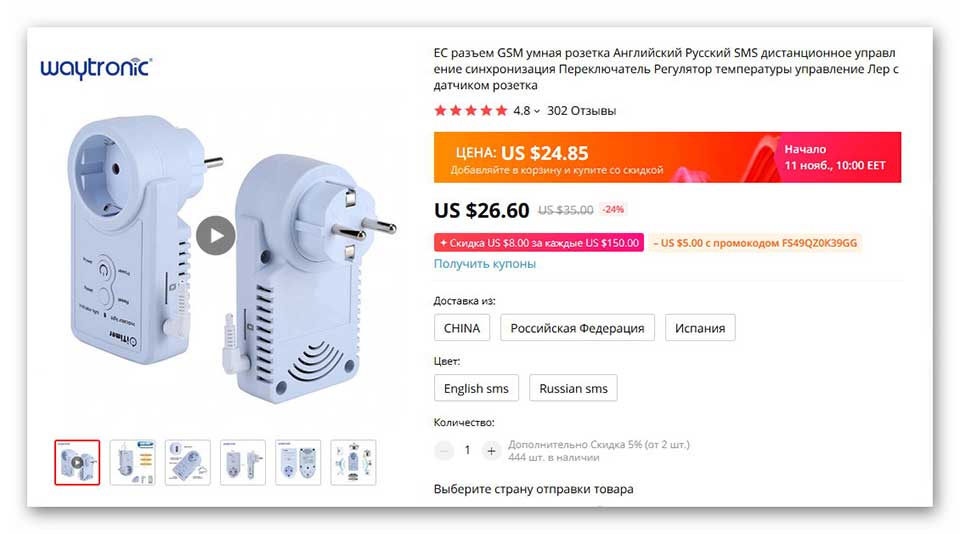Choose CHINA as shipping origin

pyautogui.click(x=462, y=328)
